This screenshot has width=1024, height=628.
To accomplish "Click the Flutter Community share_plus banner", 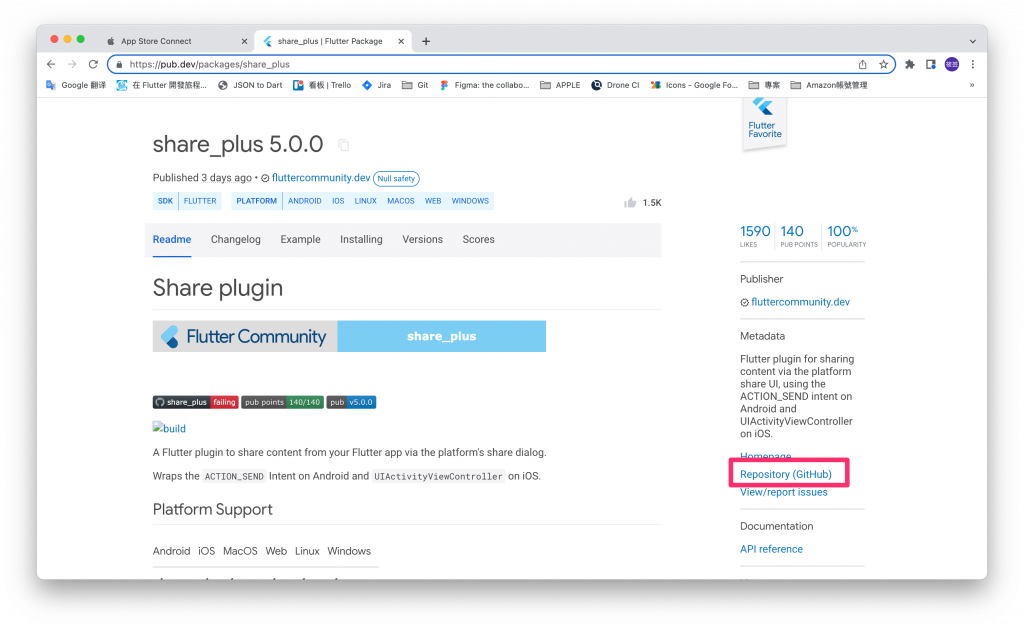I will 349,336.
